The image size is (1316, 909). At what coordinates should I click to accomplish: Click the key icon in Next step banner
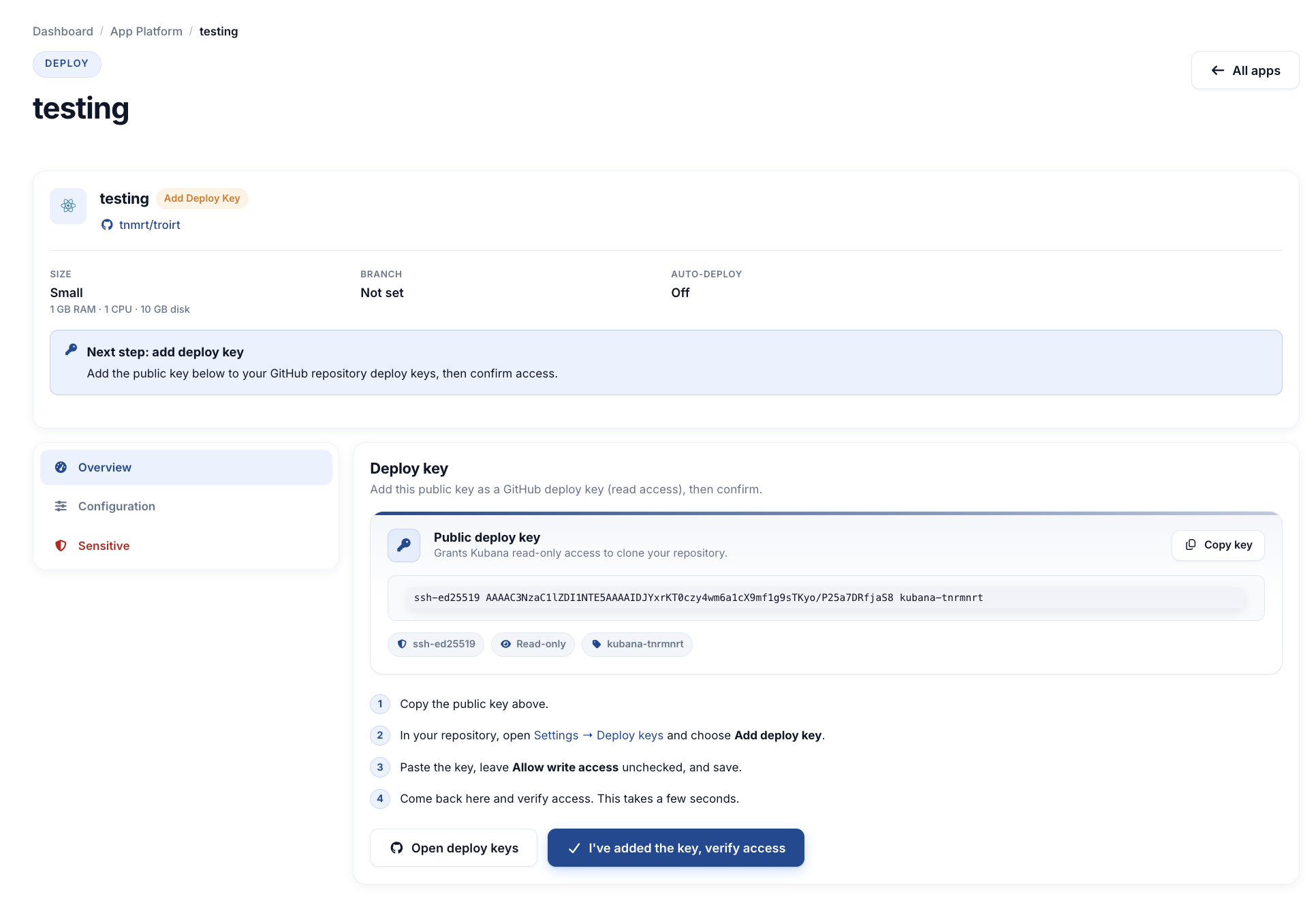(71, 350)
